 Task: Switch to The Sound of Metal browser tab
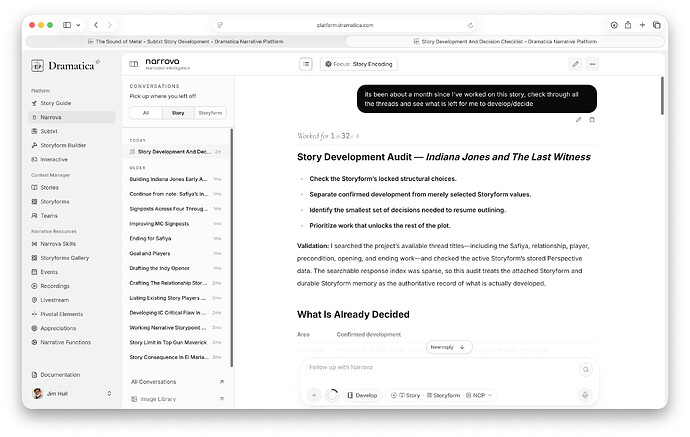tap(185, 41)
